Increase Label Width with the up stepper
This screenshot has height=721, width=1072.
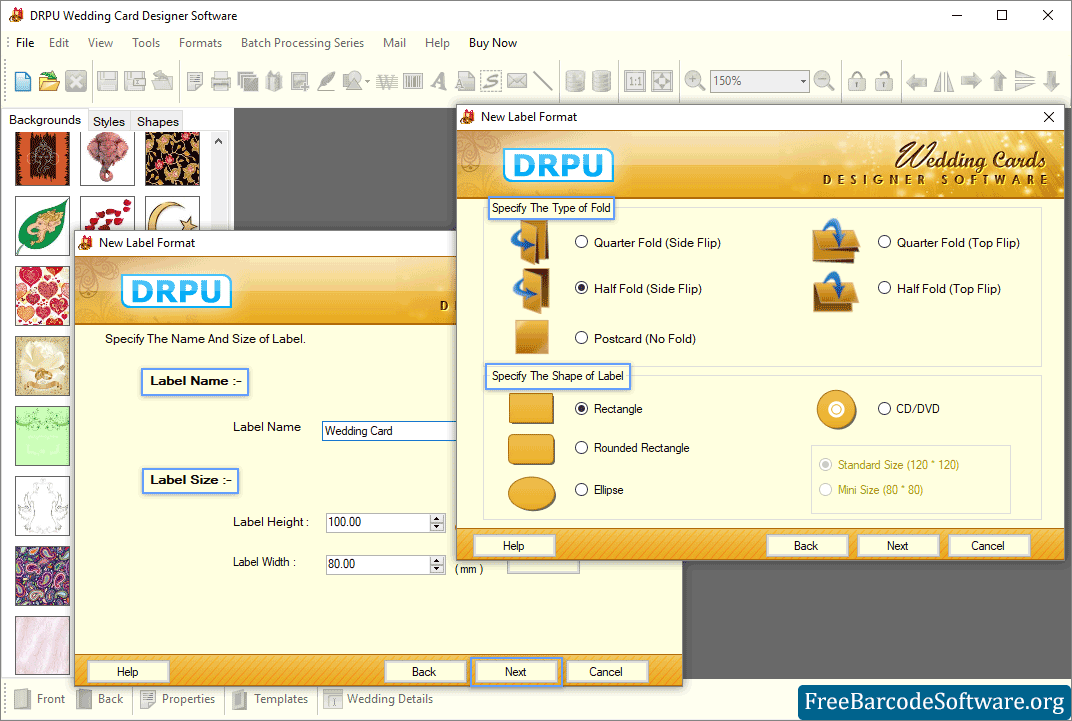pyautogui.click(x=438, y=560)
